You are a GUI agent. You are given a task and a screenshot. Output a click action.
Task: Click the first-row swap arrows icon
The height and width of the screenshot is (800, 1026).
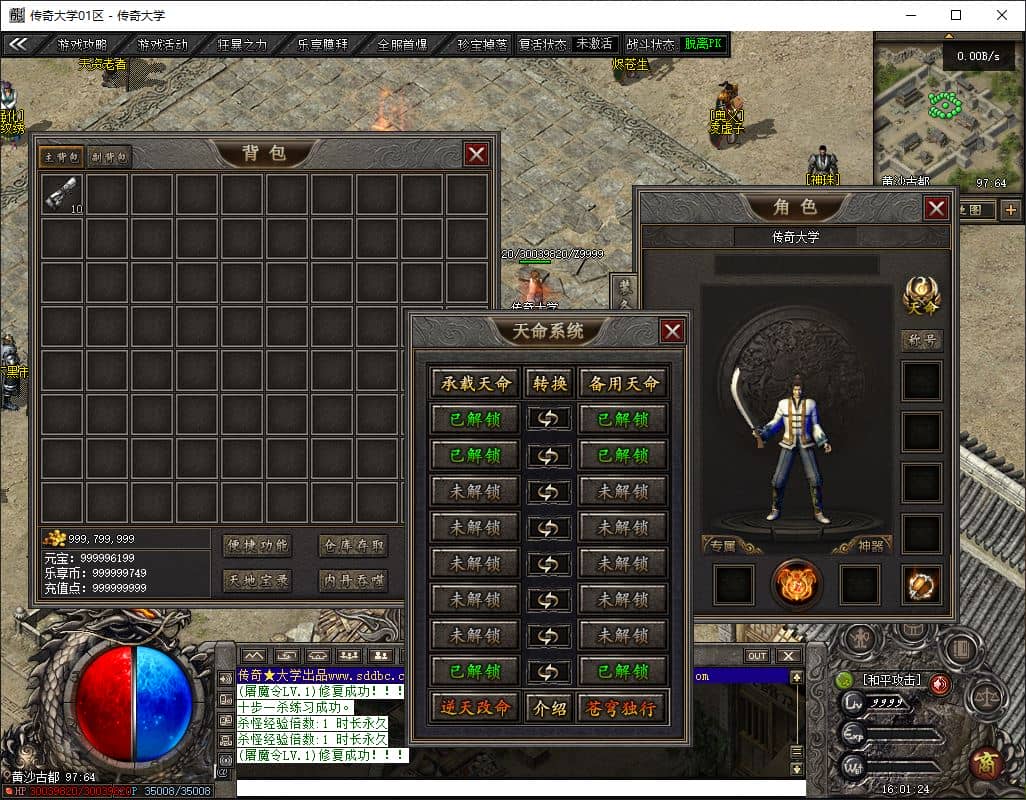coord(549,419)
